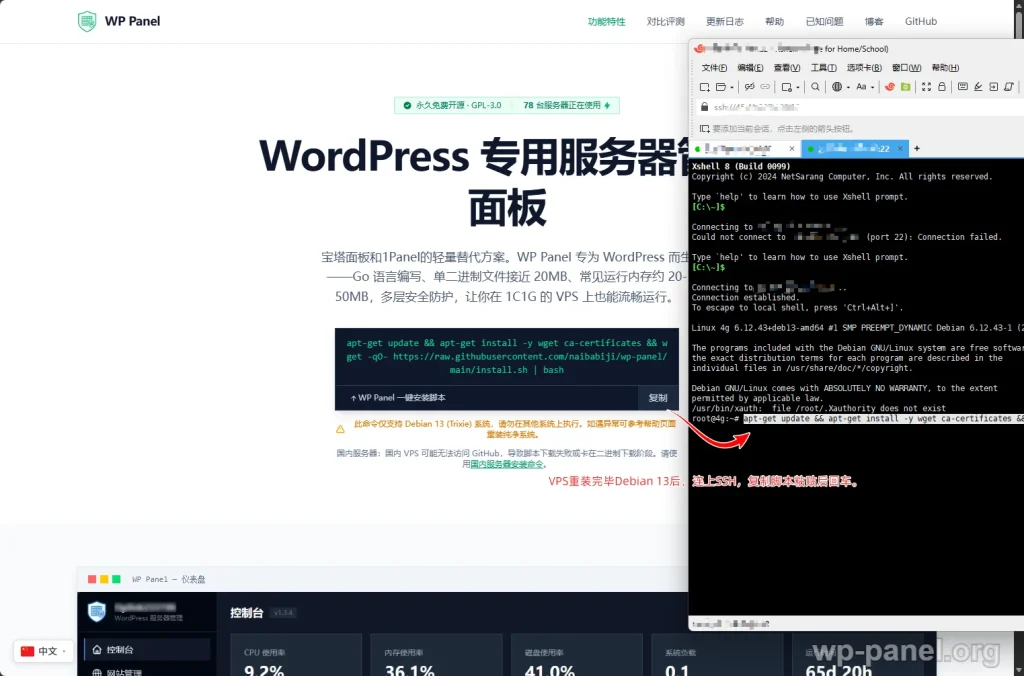1024x676 pixels.
Task: Click the add-current-session icon below the address bar
Action: point(705,129)
